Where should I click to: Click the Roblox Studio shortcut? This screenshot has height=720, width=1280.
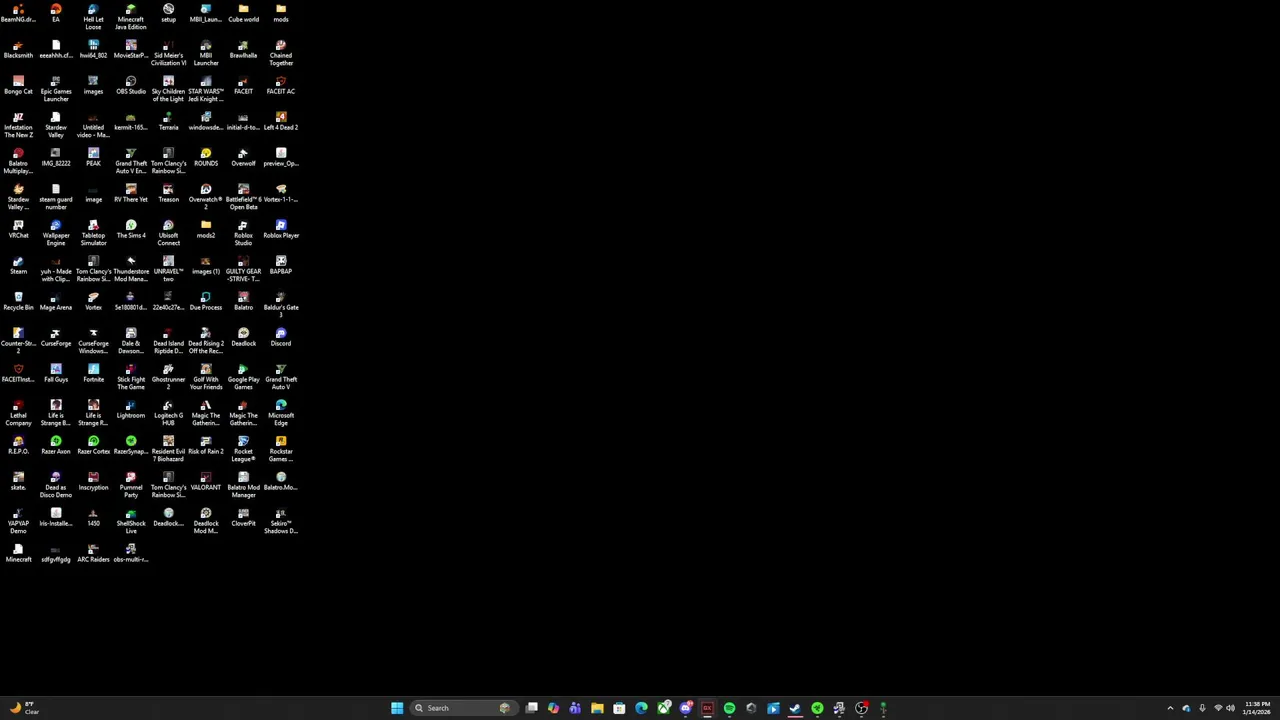coord(243,233)
